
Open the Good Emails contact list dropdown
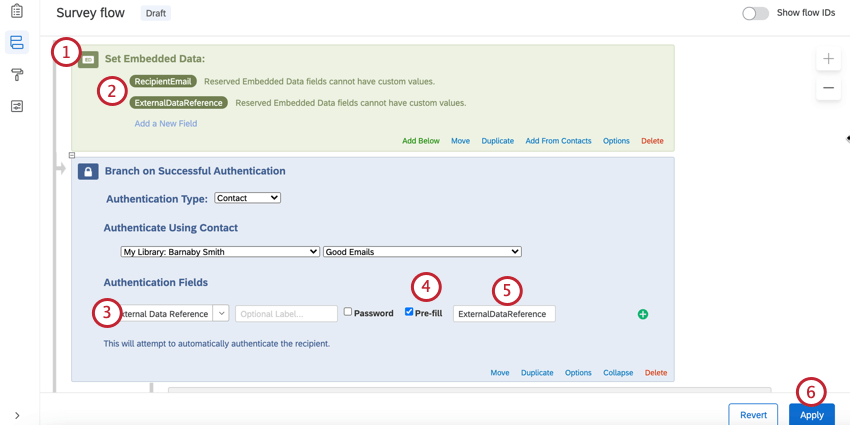[x=422, y=252]
